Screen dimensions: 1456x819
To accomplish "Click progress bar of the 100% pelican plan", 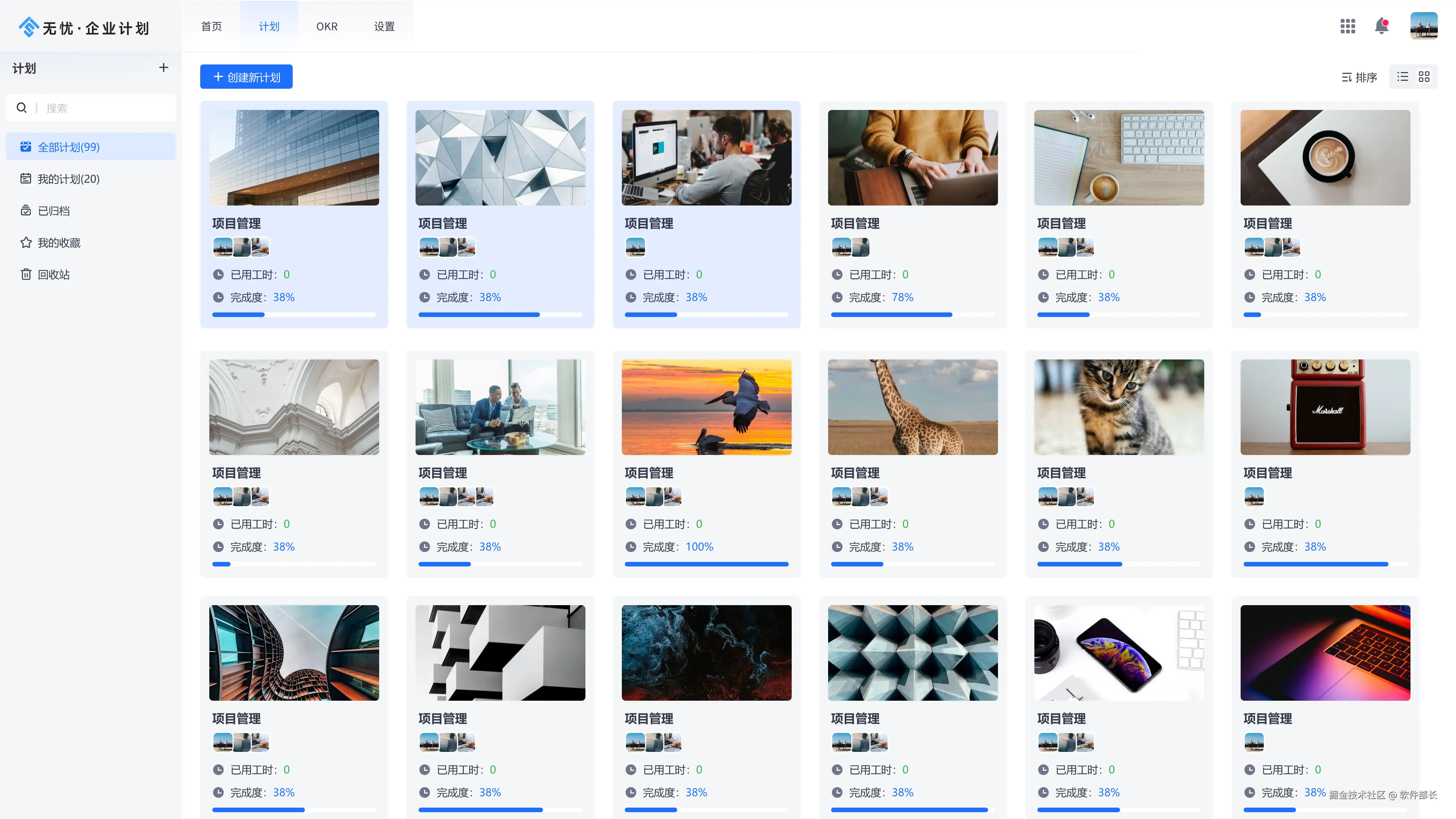I will point(706,564).
